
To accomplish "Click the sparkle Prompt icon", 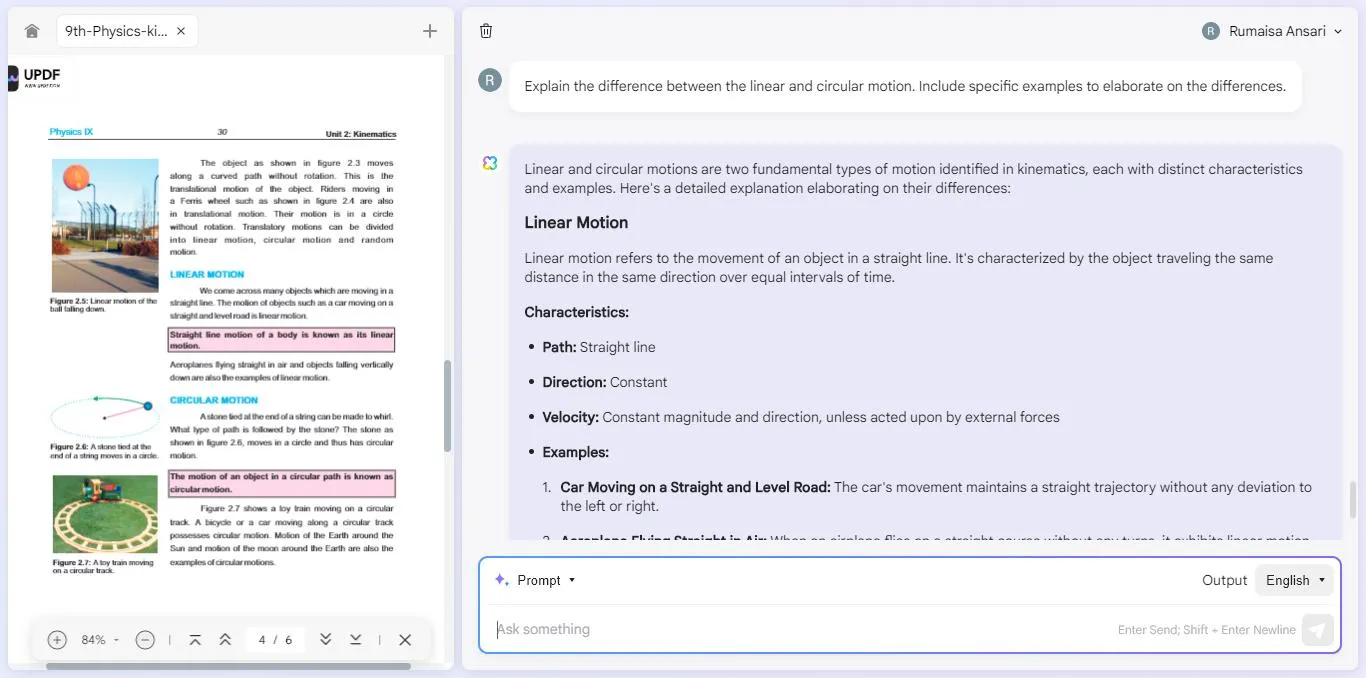I will tap(501, 580).
